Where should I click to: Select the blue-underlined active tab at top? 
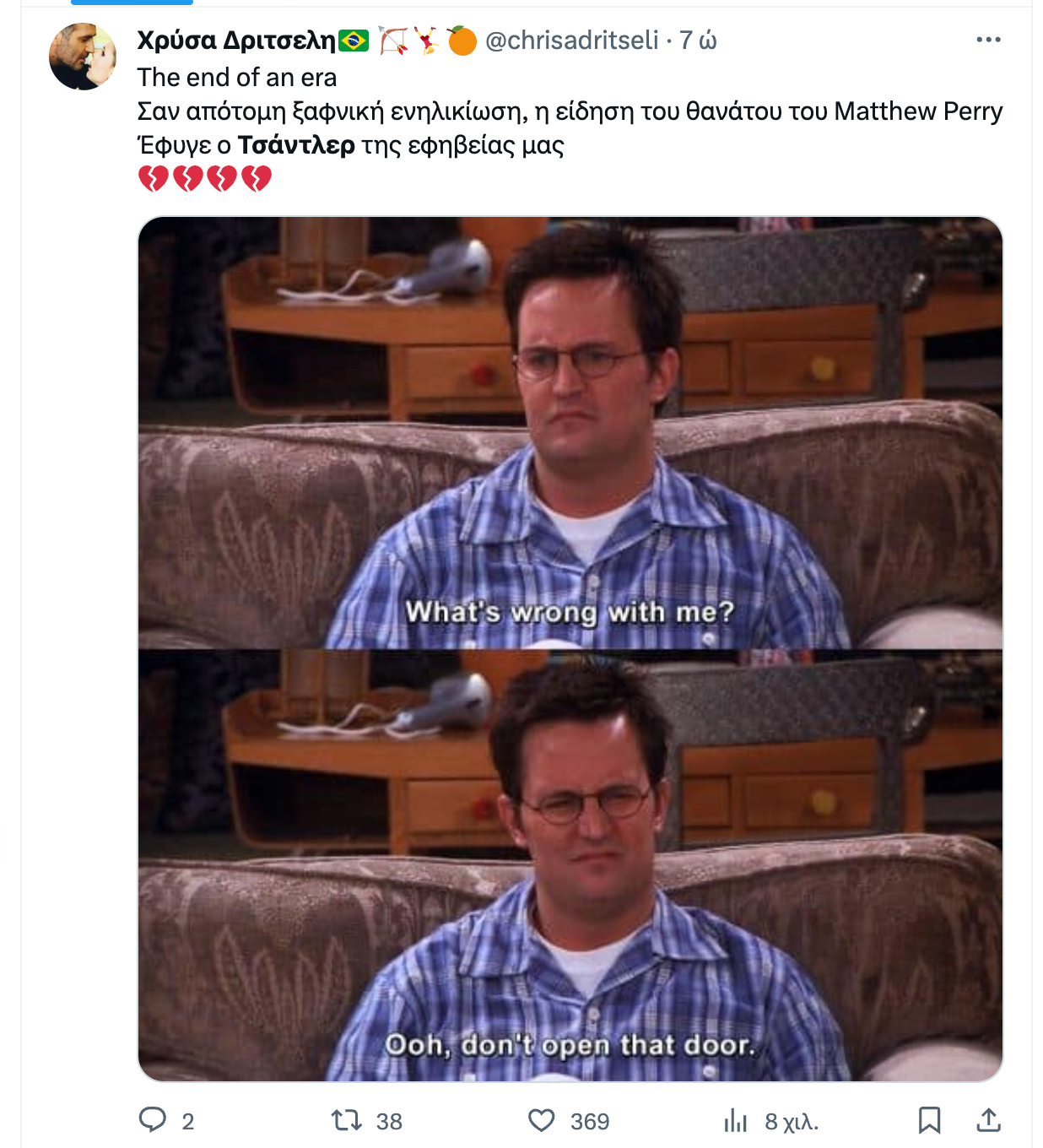(132, 3)
